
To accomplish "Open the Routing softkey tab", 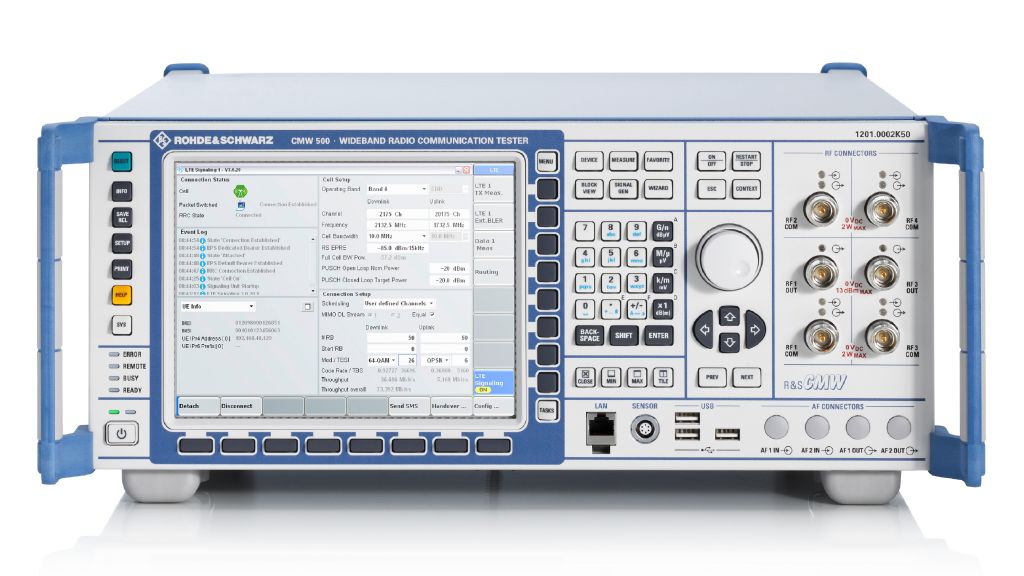I will [493, 272].
